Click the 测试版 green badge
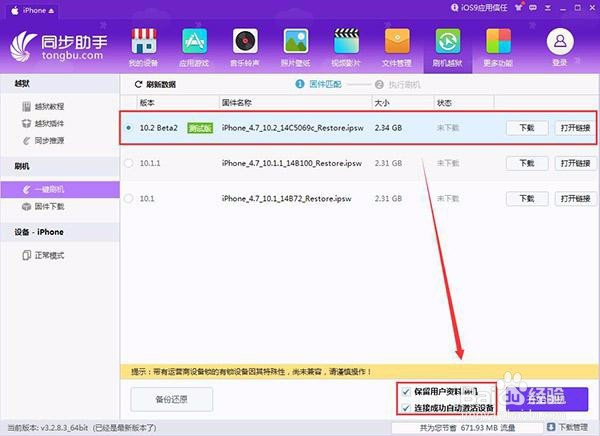The width and height of the screenshot is (600, 436). pyautogui.click(x=200, y=128)
